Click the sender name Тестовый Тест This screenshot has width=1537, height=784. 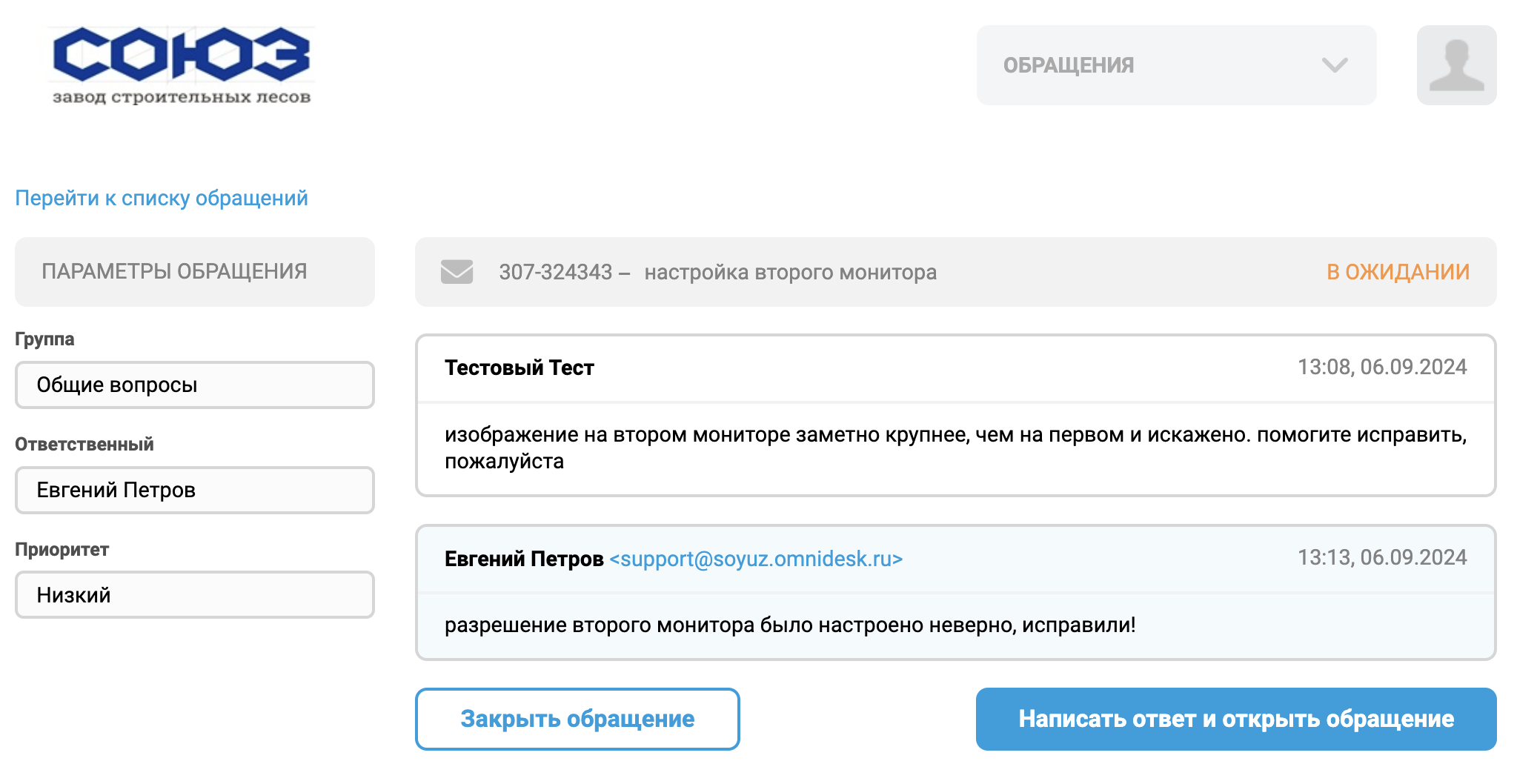(519, 368)
